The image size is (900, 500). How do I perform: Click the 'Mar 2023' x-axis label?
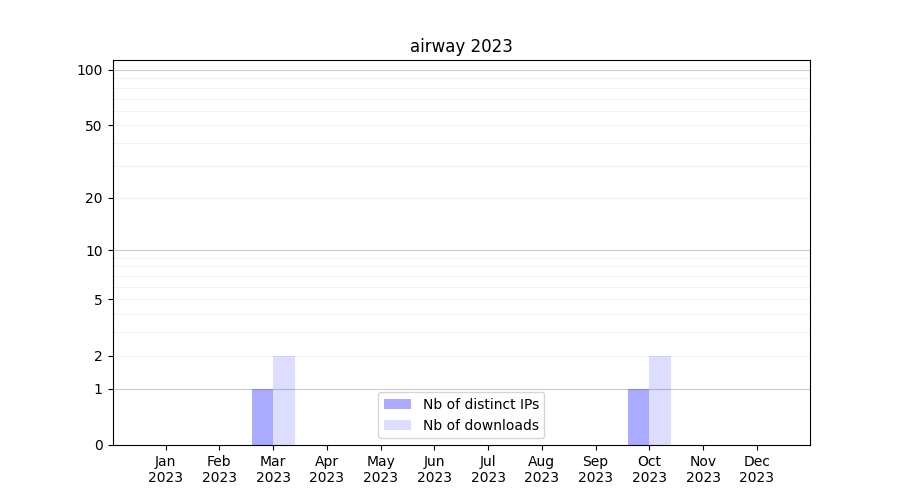point(273,469)
